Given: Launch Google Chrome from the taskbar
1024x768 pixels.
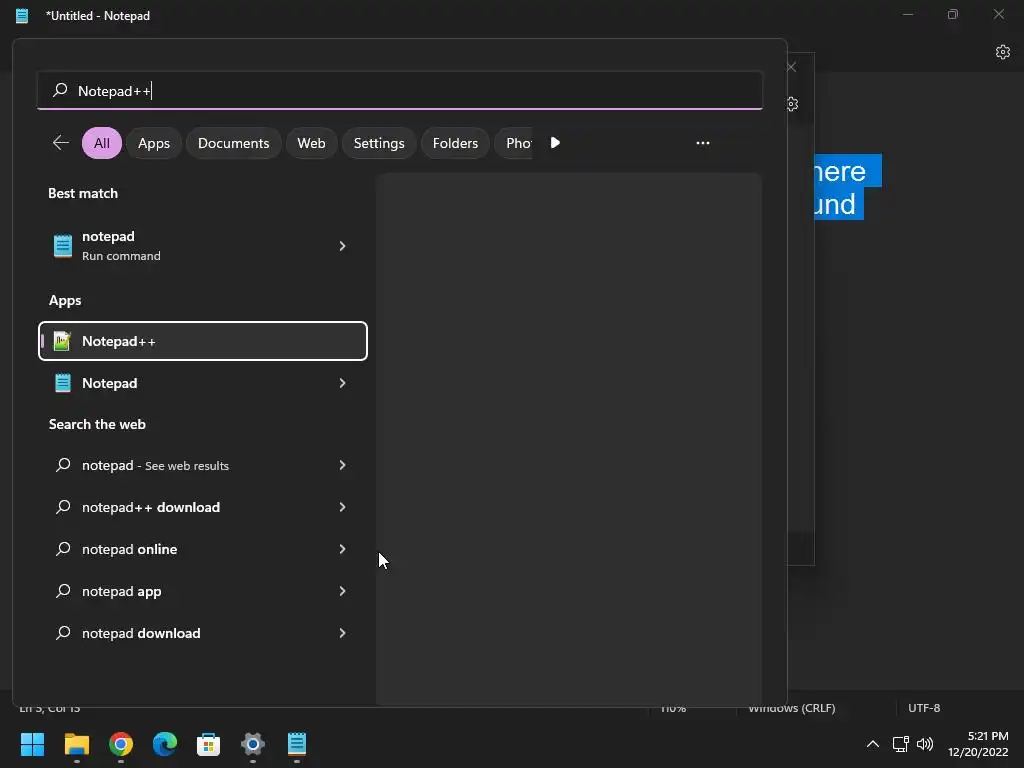Looking at the screenshot, I should click(121, 744).
